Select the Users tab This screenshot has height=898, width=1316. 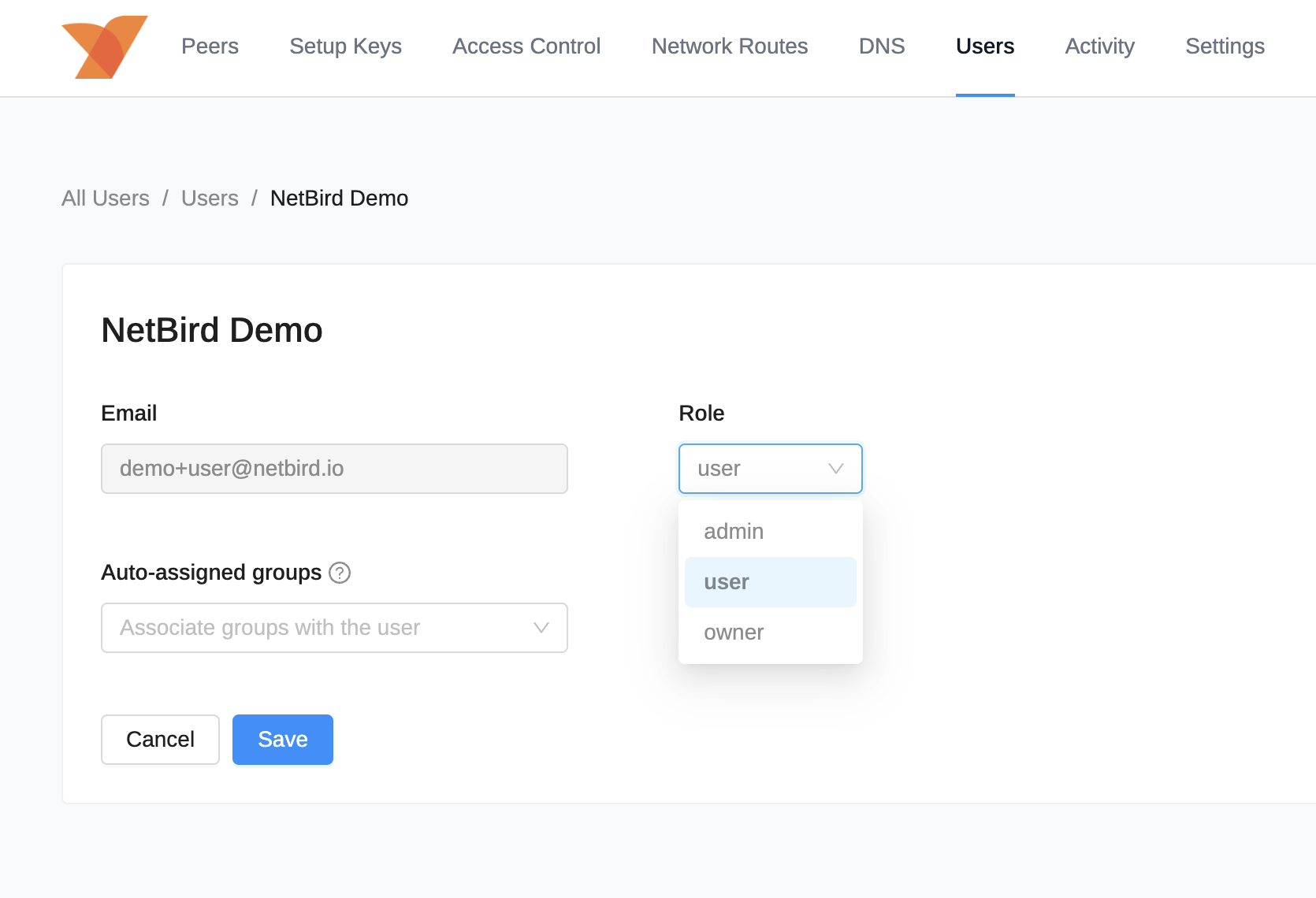click(984, 46)
